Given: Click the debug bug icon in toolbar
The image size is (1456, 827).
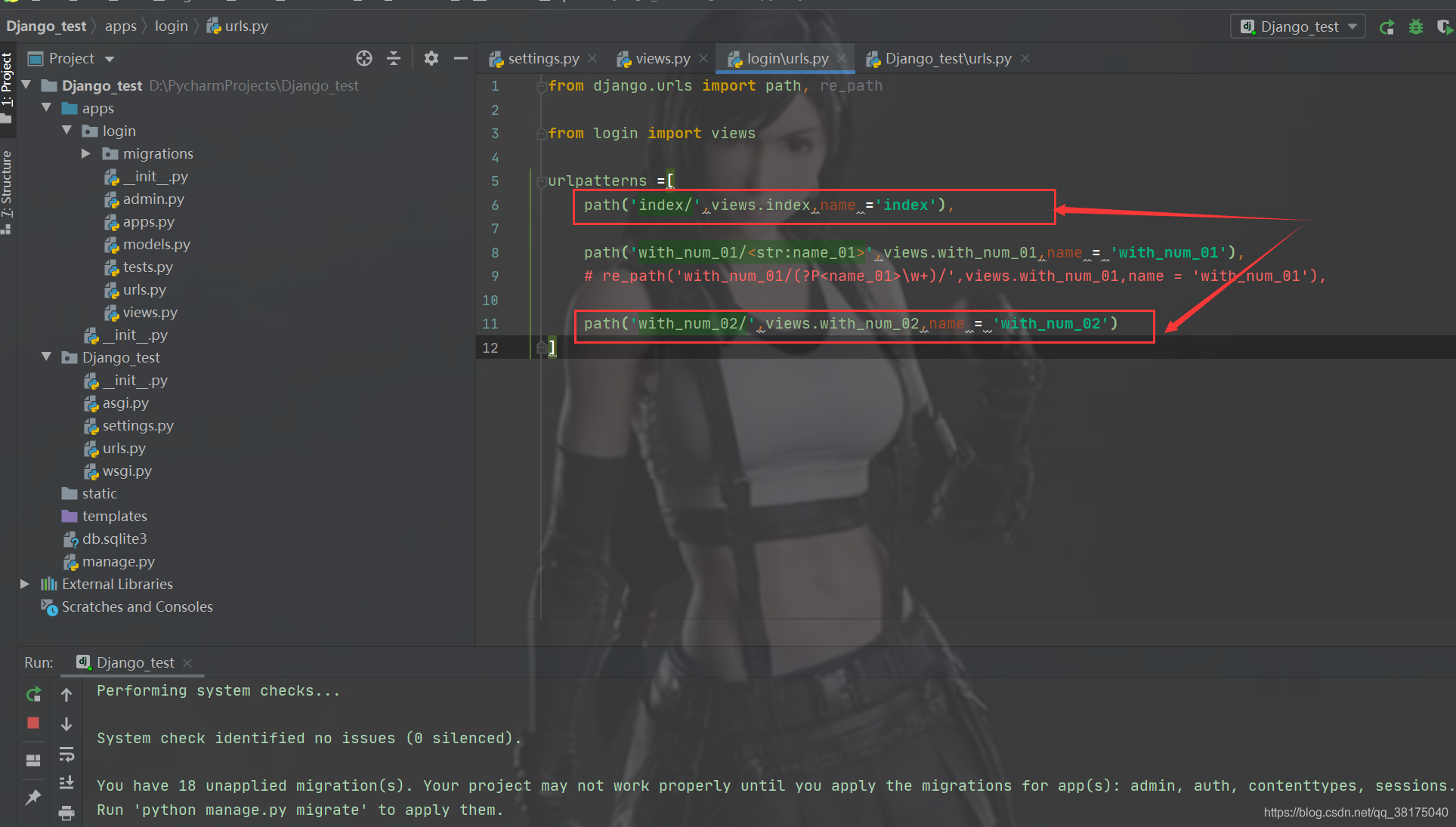Looking at the screenshot, I should click(1416, 27).
